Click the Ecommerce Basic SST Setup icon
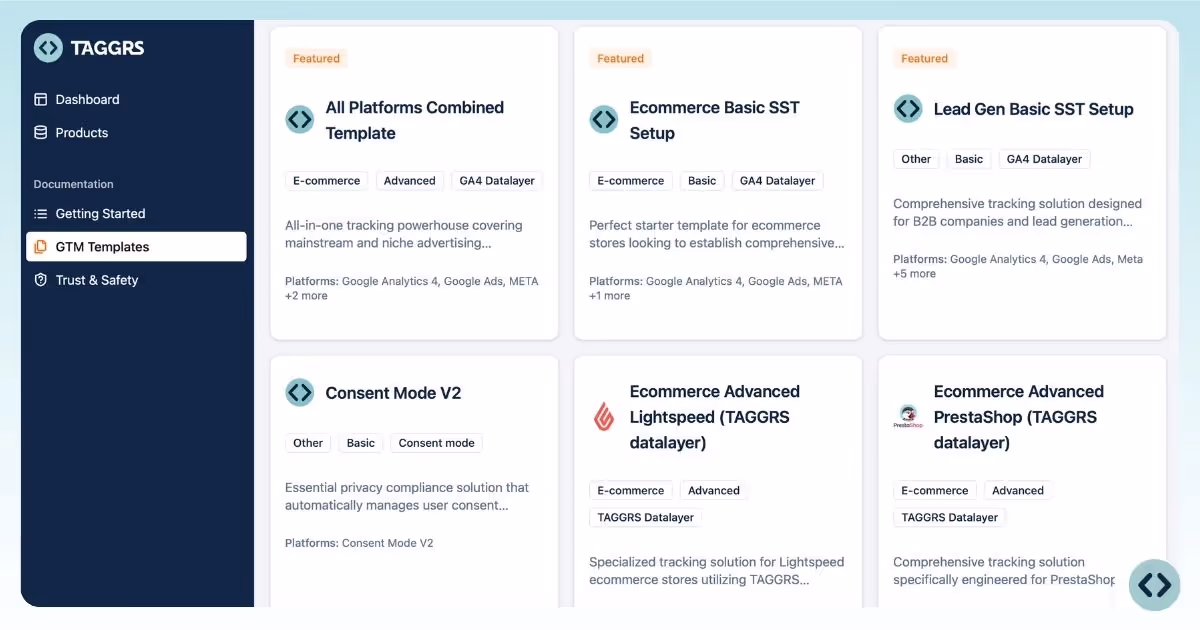Screen dimensions: 1200x630 pos(604,120)
